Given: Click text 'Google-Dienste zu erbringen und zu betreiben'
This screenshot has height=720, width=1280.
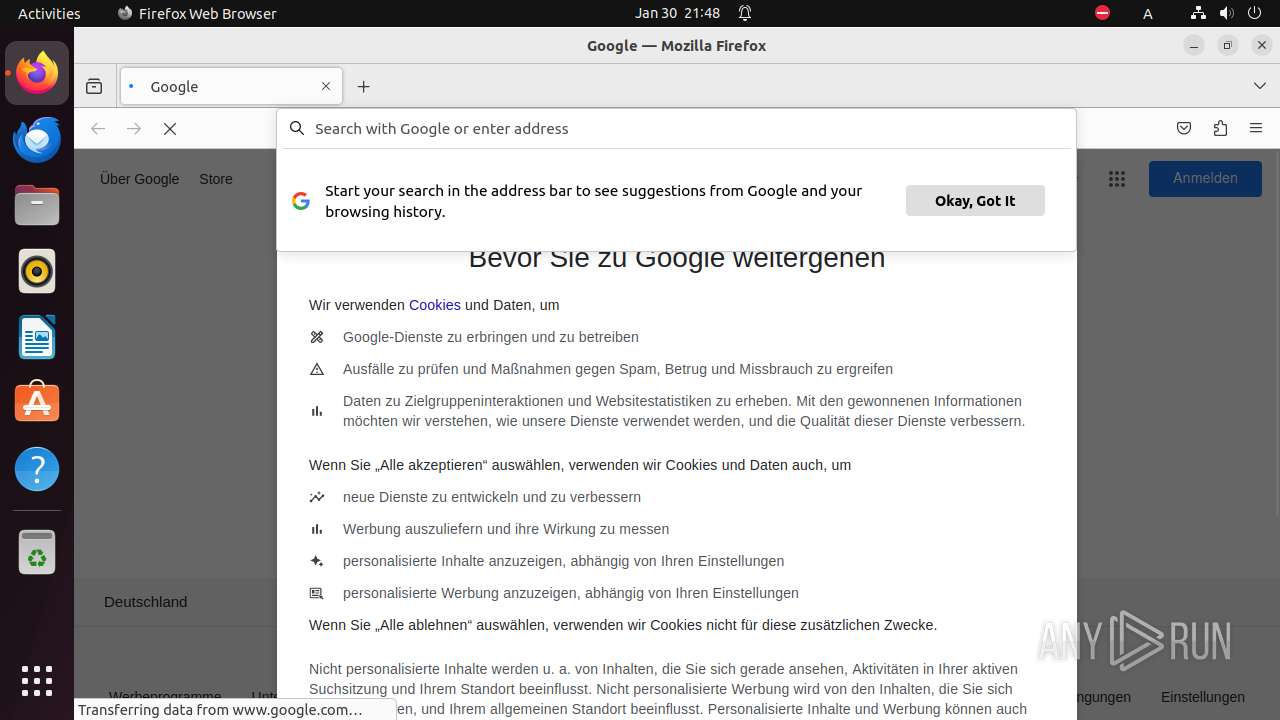Looking at the screenshot, I should (x=491, y=337).
